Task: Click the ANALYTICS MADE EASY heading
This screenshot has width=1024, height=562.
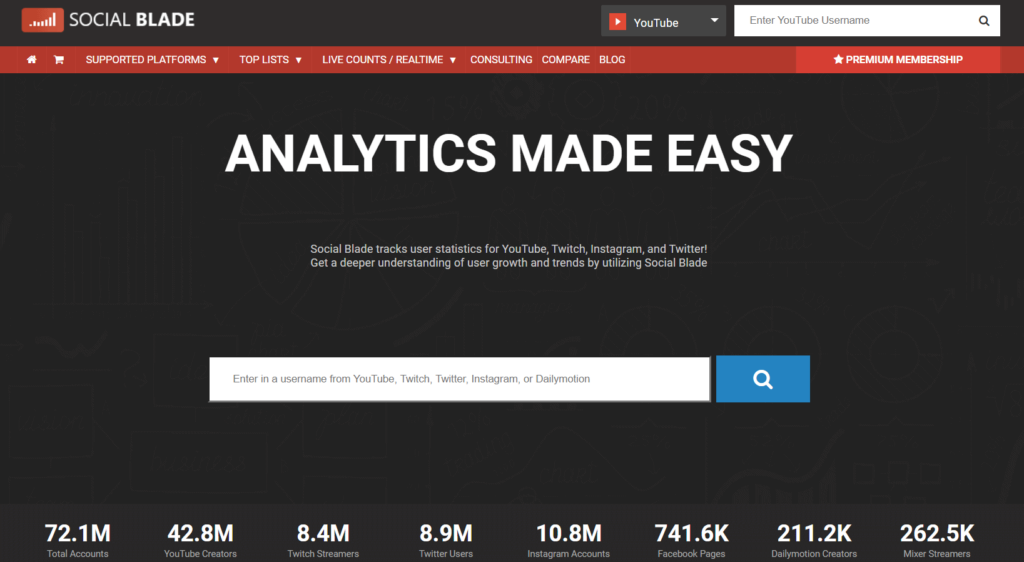Action: (x=509, y=153)
